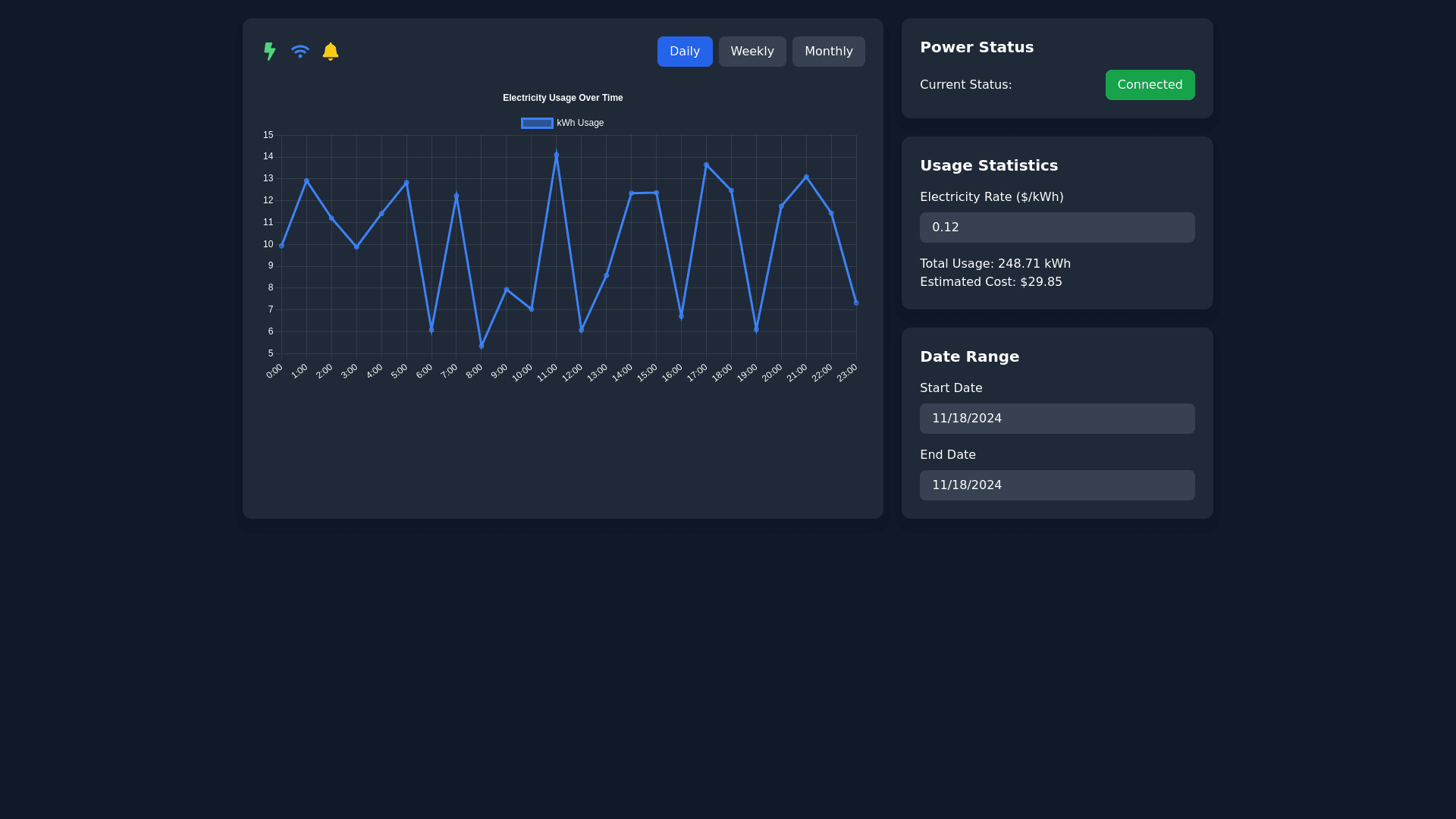Image resolution: width=1456 pixels, height=819 pixels.
Task: Switch to the Monthly view
Action: pos(828,52)
